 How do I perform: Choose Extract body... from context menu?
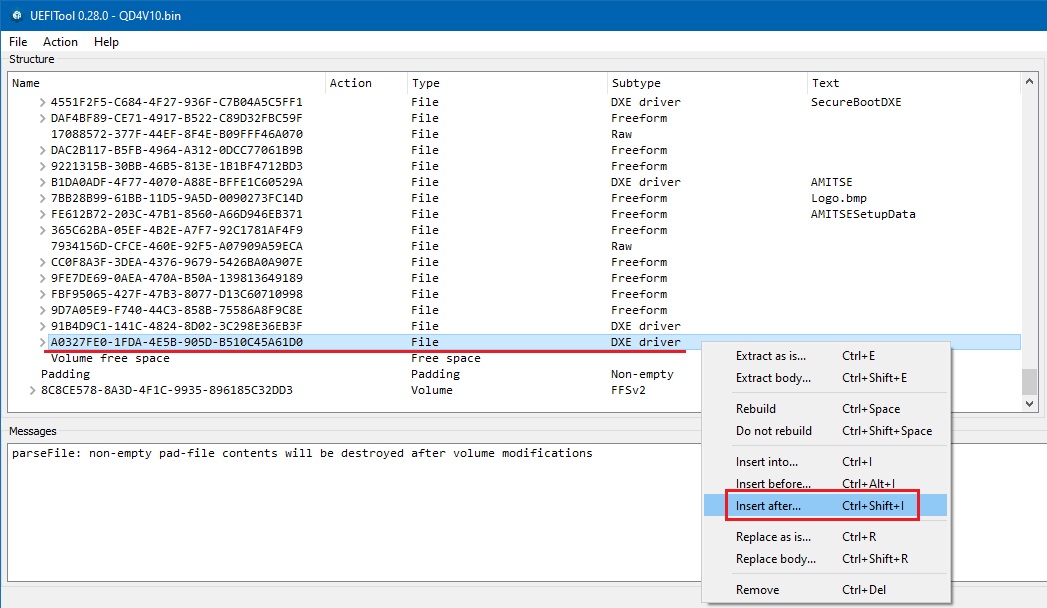click(825, 378)
